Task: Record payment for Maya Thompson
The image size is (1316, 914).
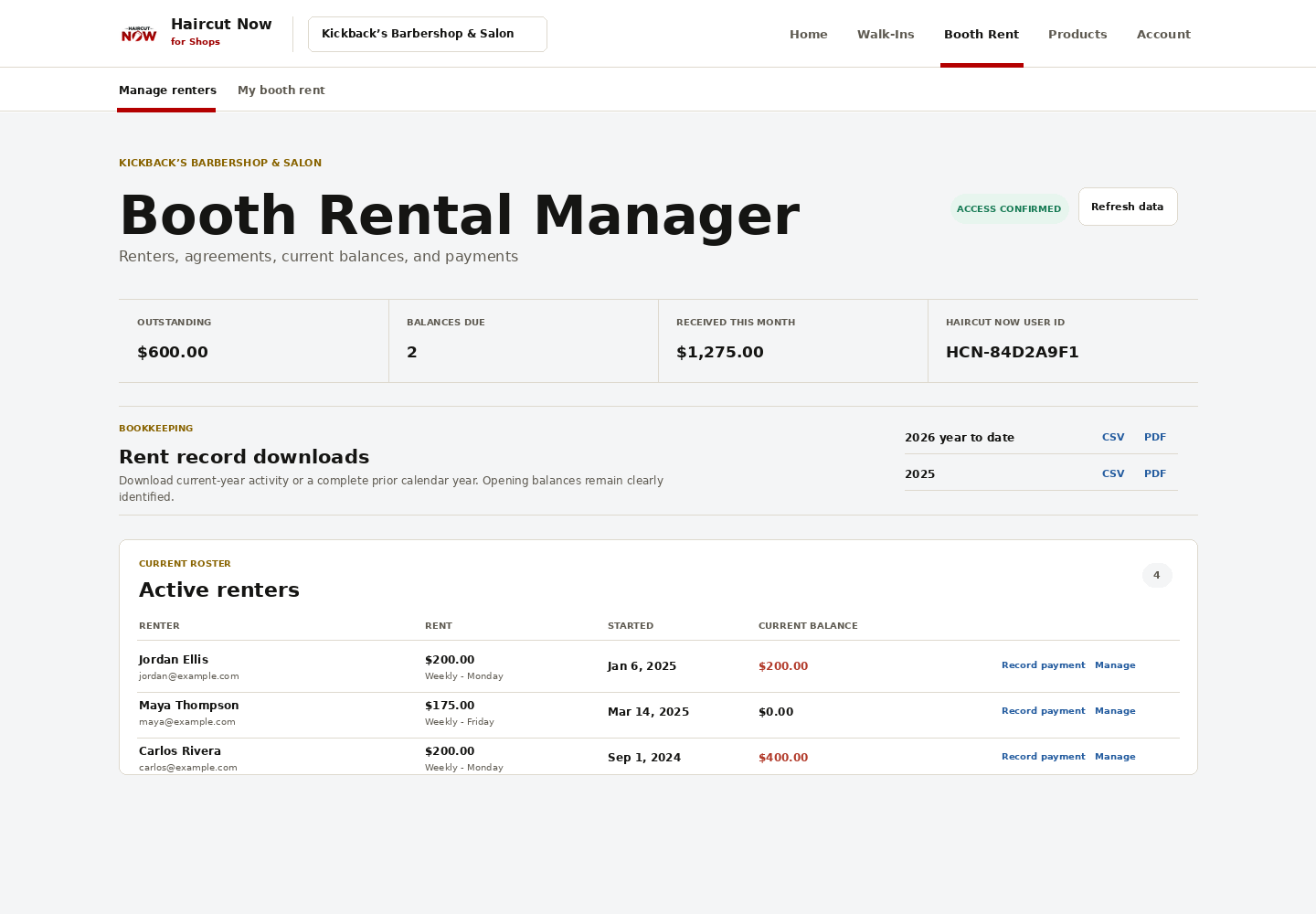Action: 1043,711
